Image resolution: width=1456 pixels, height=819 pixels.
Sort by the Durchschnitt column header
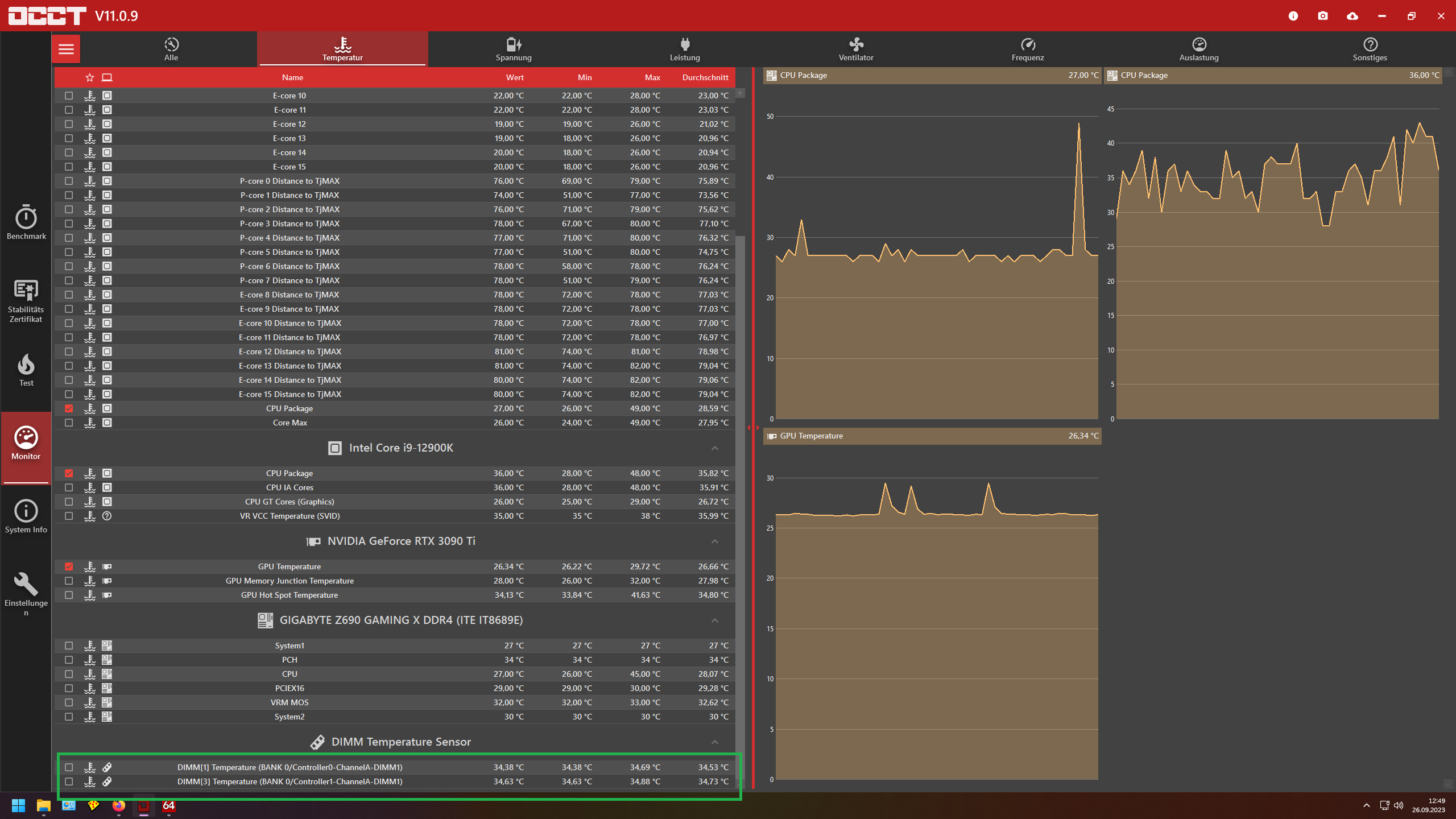click(705, 77)
